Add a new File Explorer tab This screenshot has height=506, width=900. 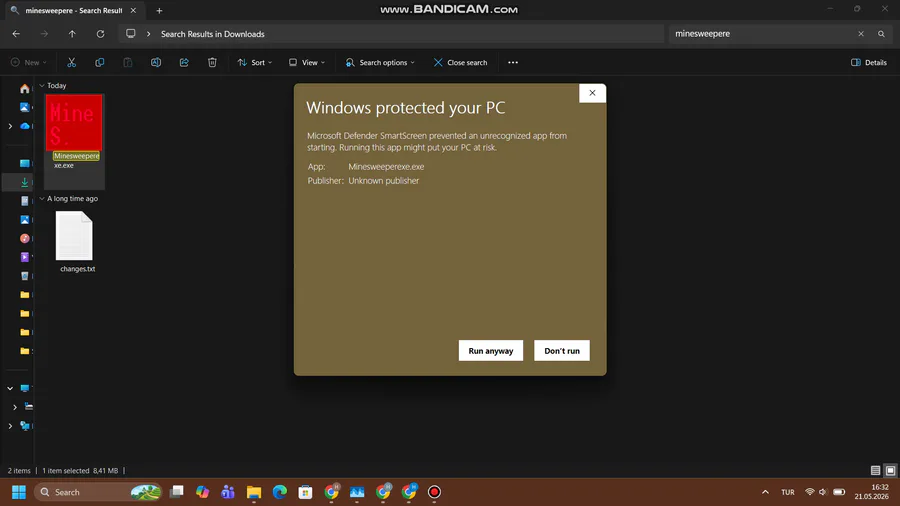tap(159, 10)
